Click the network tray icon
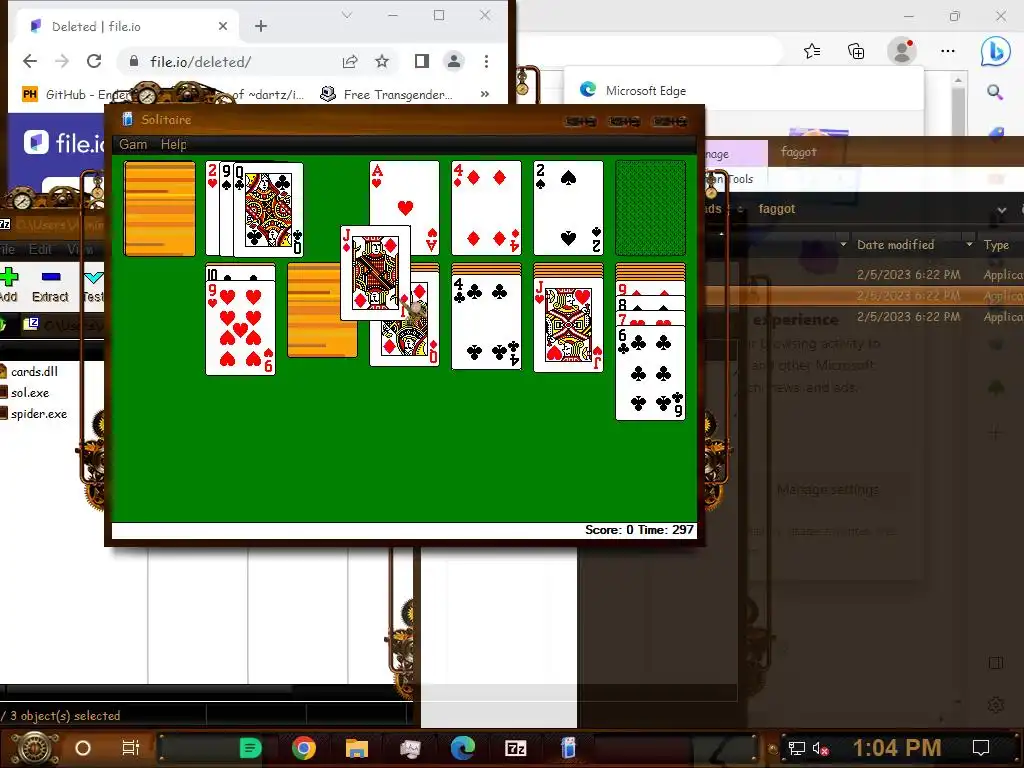The image size is (1024, 768). click(797, 748)
